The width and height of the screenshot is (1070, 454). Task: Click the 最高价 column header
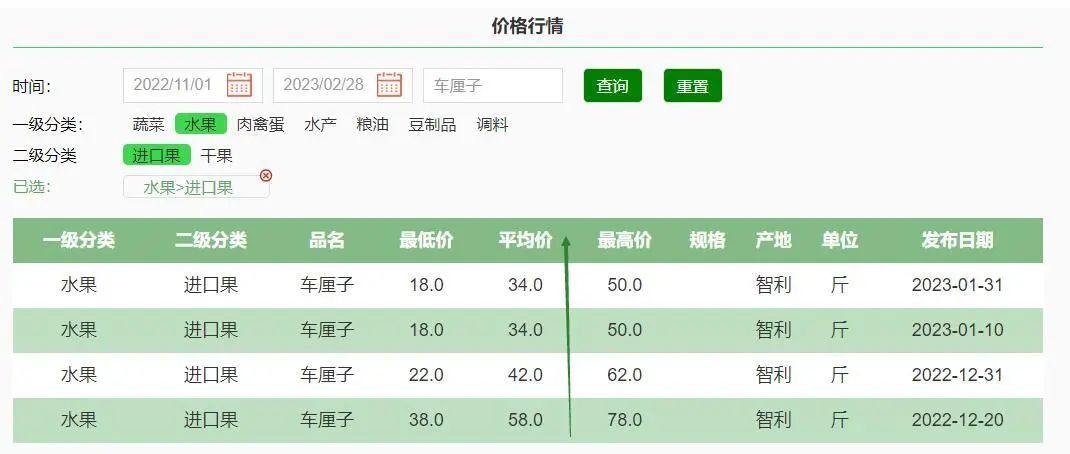click(x=624, y=240)
